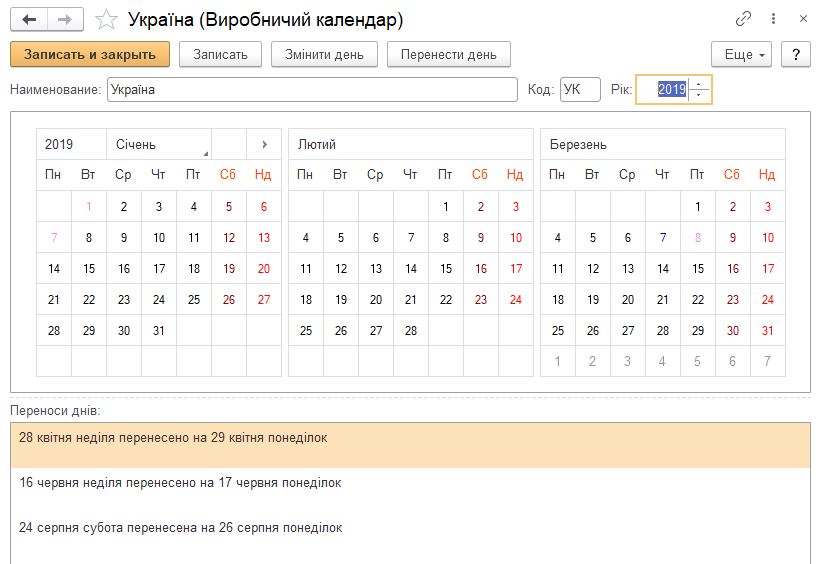Viewport: 827px width, 564px height.
Task: Go forward using the right arrow button
Action: click(65, 20)
